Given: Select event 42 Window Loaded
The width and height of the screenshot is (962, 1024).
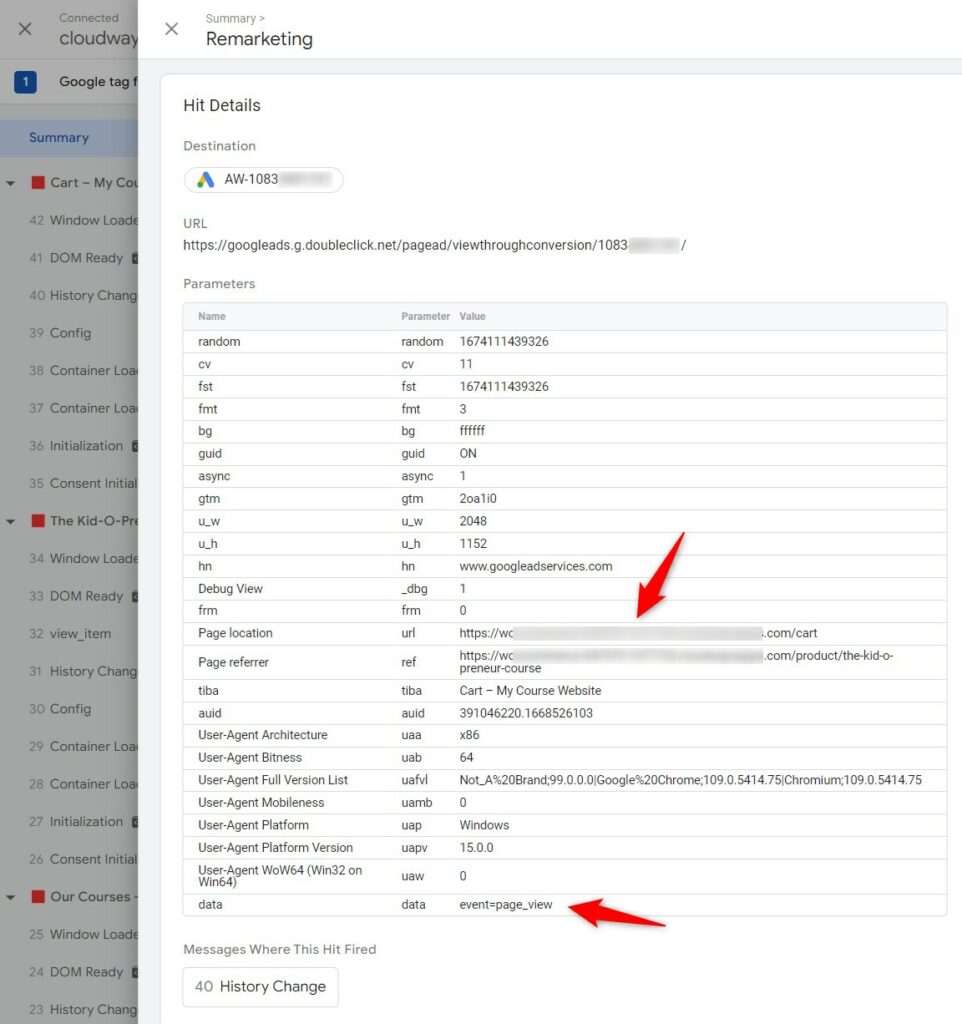Looking at the screenshot, I should point(83,221).
